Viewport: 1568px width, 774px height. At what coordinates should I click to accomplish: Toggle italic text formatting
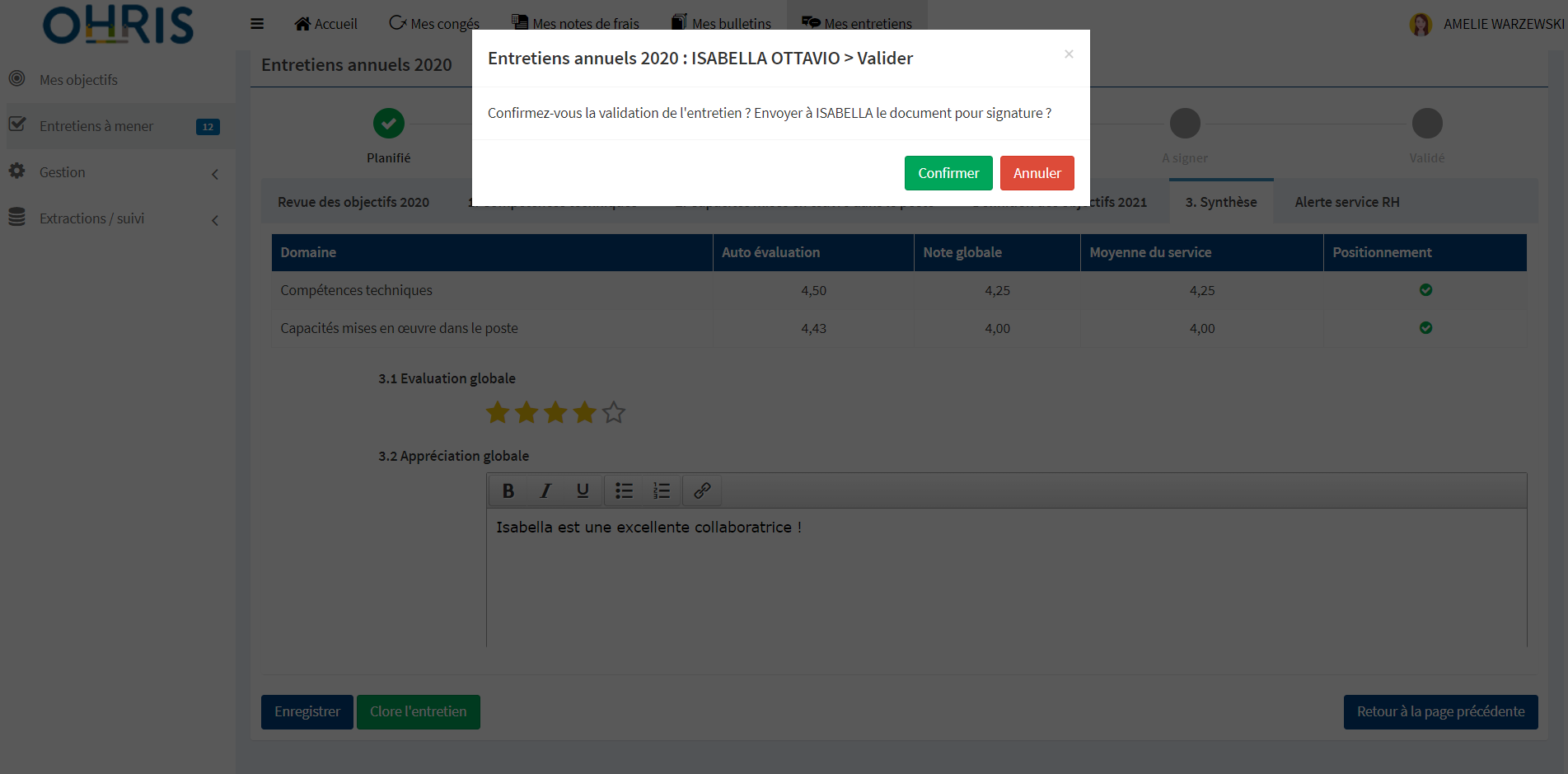[x=545, y=490]
